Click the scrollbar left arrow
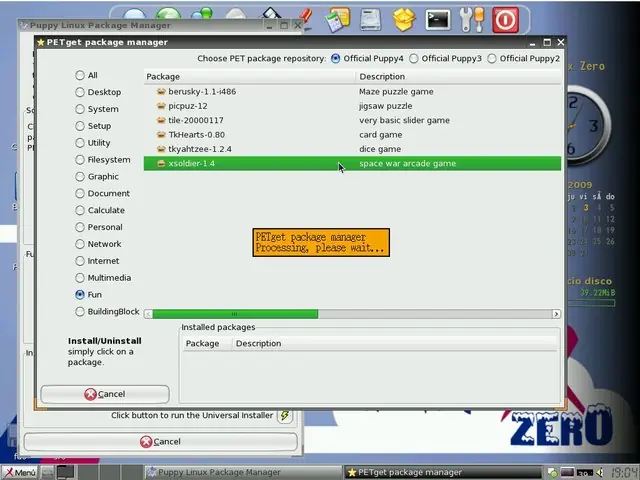 148,314
